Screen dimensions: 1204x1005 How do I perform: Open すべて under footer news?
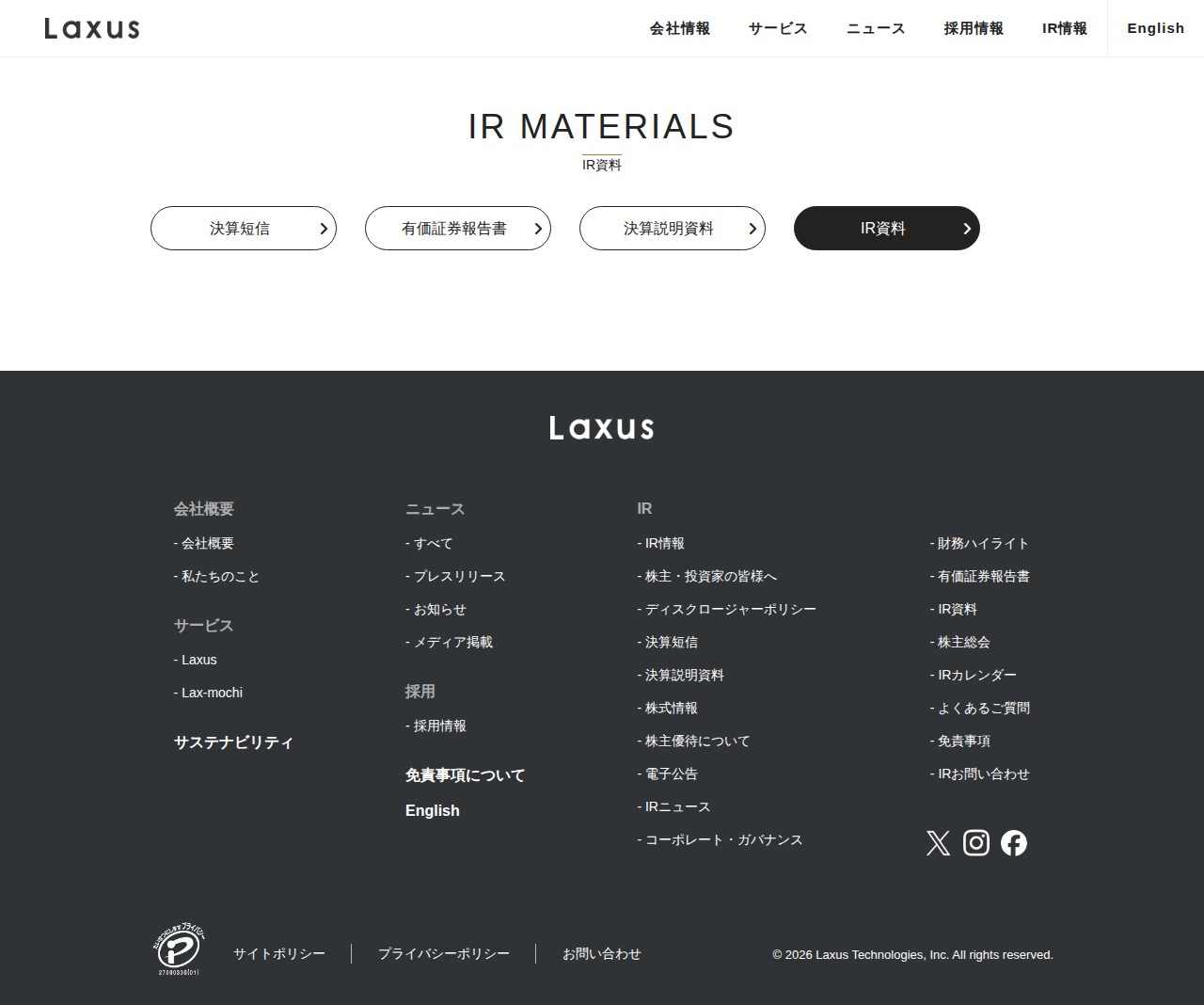coord(429,544)
